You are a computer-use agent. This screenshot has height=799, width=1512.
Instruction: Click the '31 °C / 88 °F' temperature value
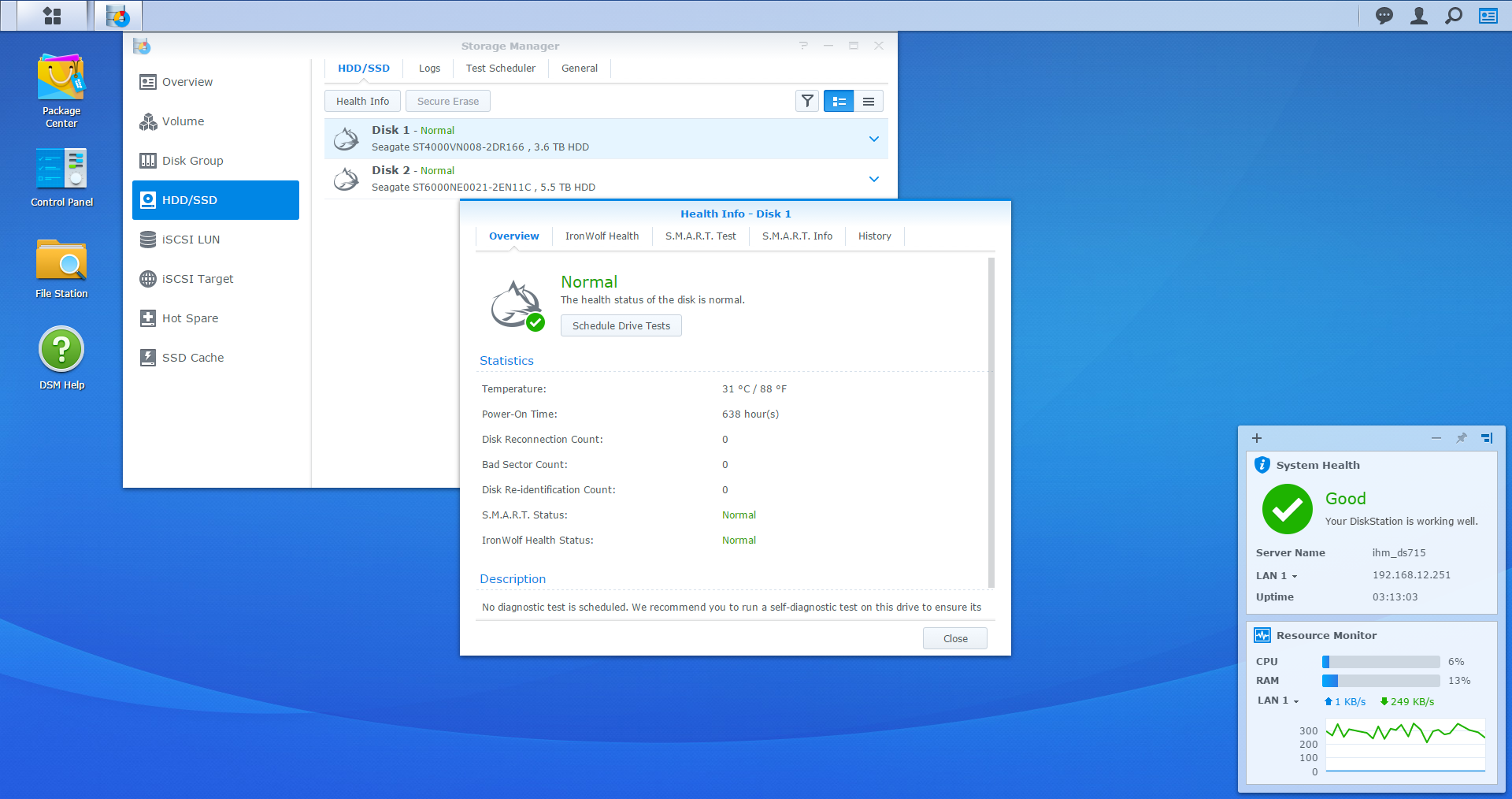click(x=754, y=389)
